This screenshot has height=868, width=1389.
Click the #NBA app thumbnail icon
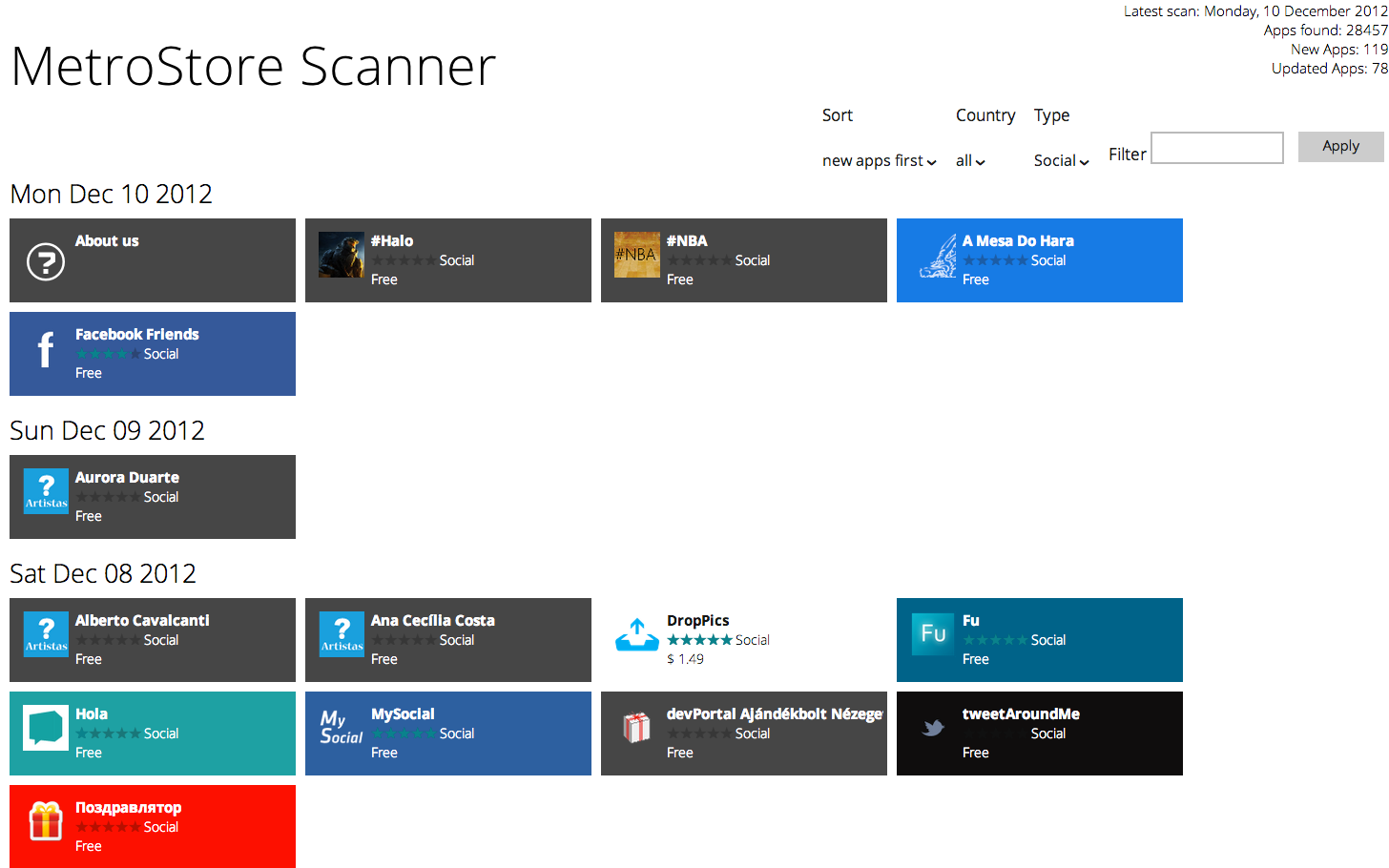[636, 255]
